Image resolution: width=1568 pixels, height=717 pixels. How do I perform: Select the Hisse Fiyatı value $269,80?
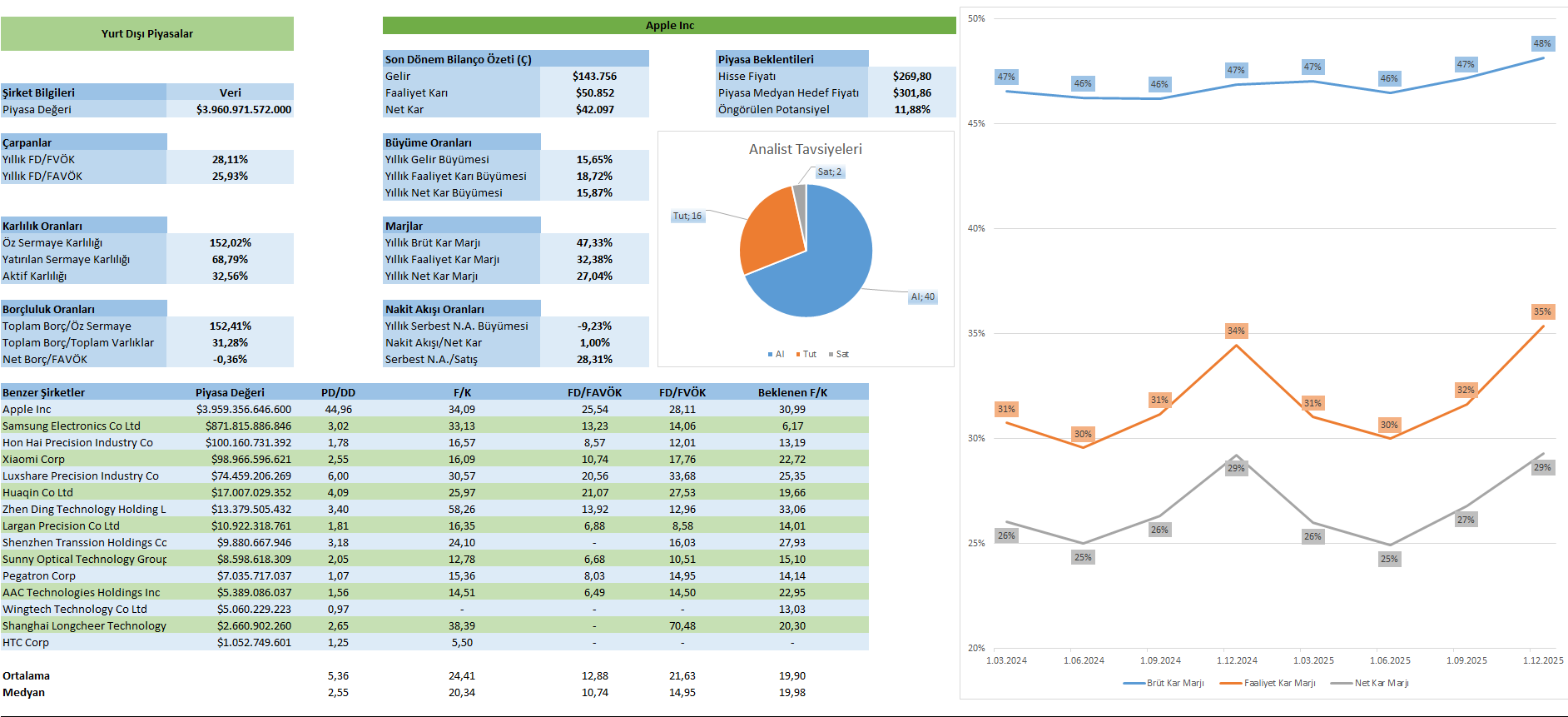(x=911, y=77)
